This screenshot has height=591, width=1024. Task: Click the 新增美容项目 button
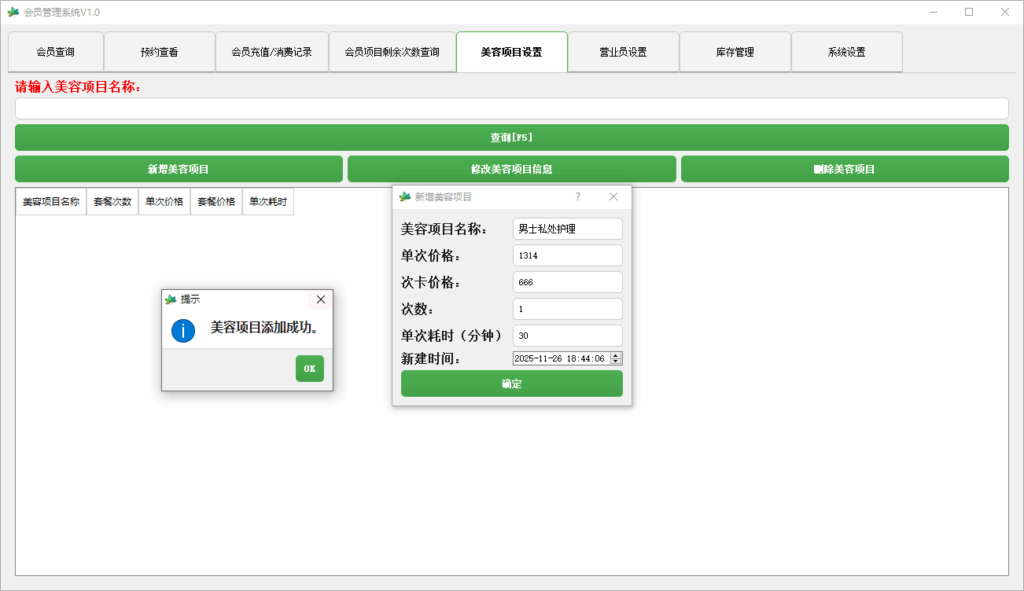[x=177, y=168]
